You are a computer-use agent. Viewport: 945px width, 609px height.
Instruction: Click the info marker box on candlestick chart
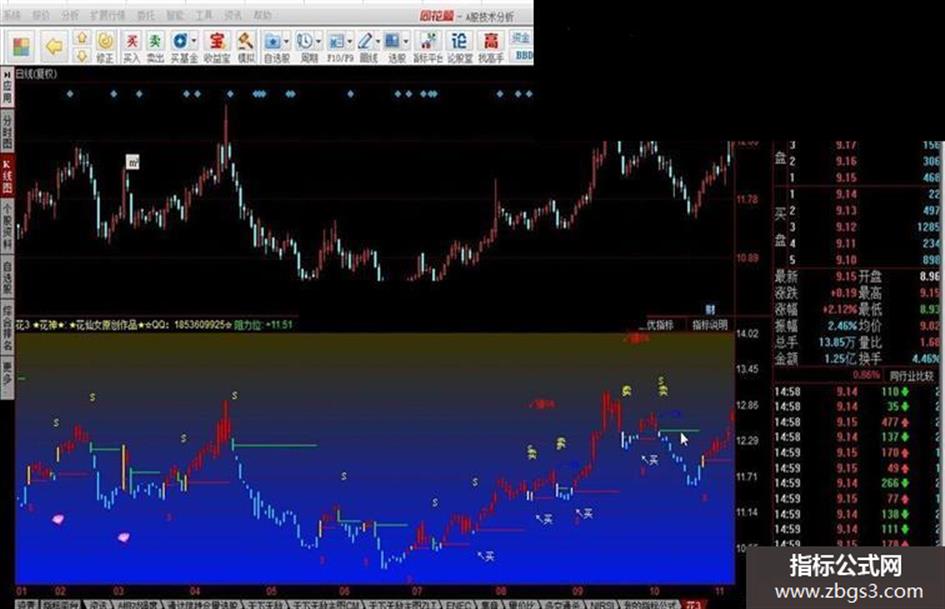click(133, 162)
